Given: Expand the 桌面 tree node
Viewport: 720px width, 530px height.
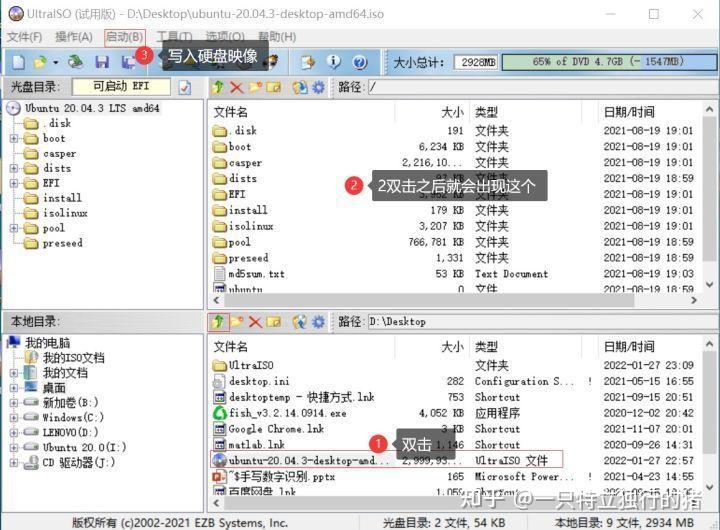Looking at the screenshot, I should (x=14, y=388).
